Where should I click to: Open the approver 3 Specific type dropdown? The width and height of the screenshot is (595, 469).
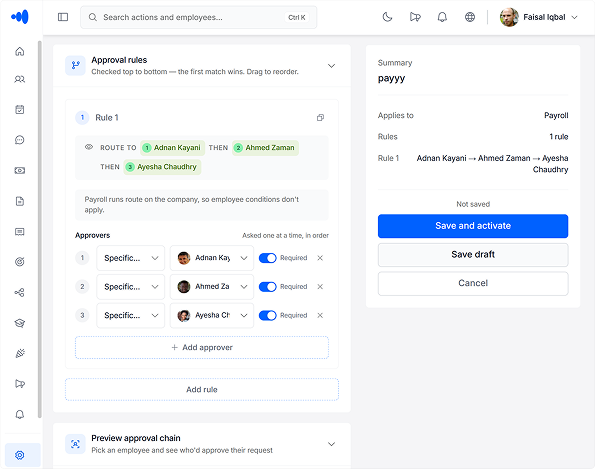(131, 315)
